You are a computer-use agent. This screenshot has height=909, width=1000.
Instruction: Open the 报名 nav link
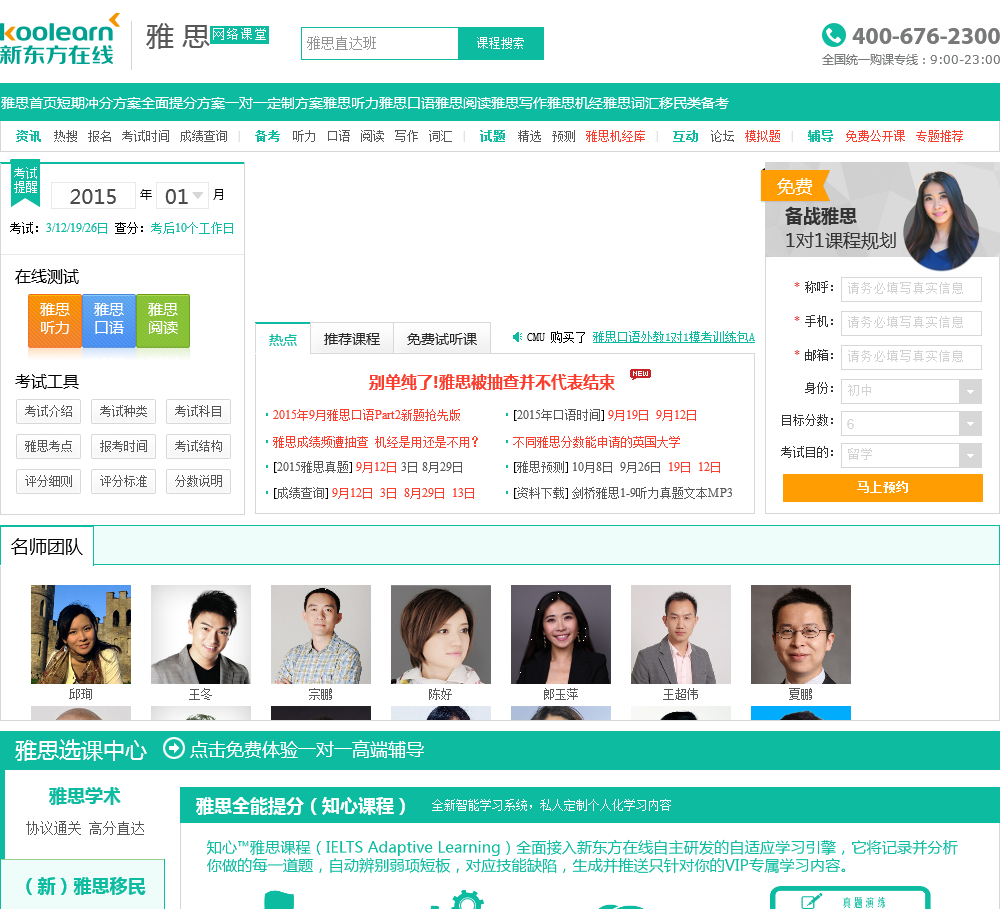[x=99, y=136]
